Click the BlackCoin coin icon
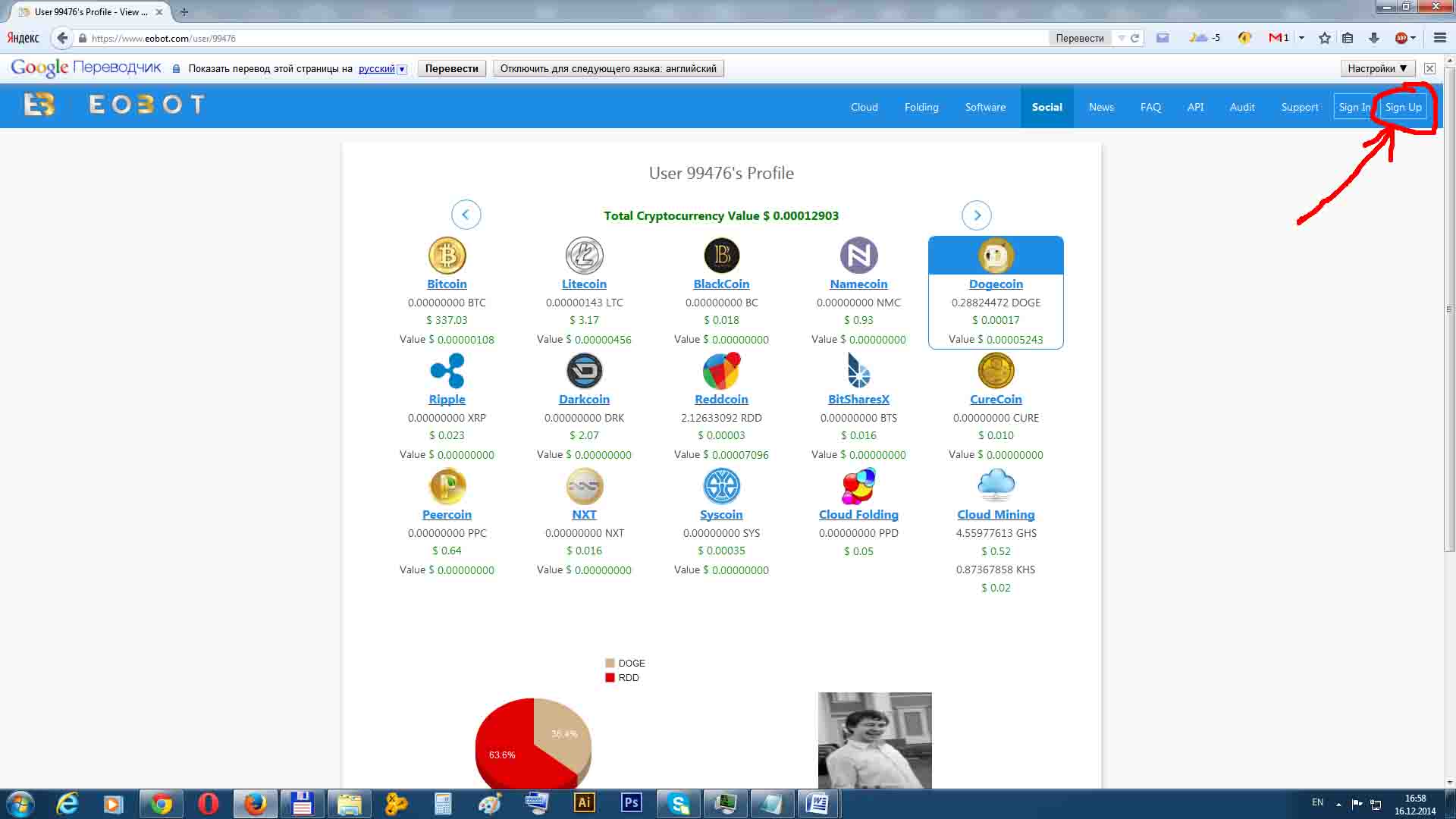 point(721,256)
